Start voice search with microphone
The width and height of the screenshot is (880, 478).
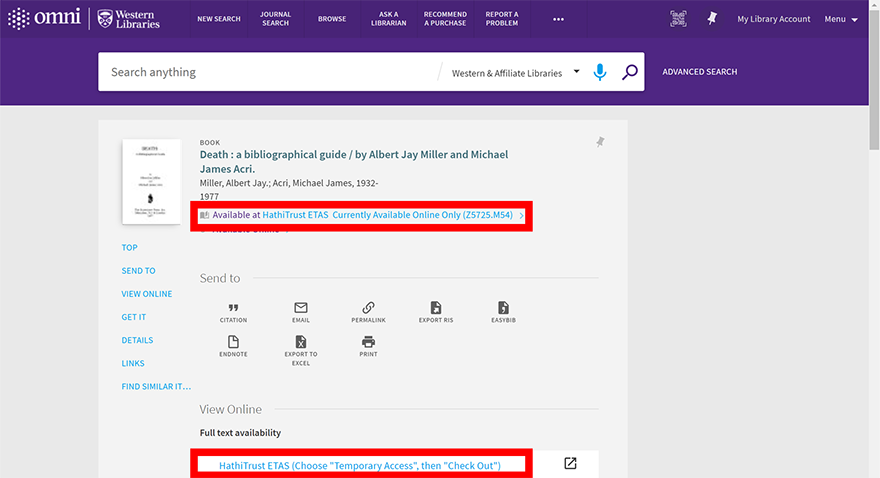pyautogui.click(x=599, y=72)
